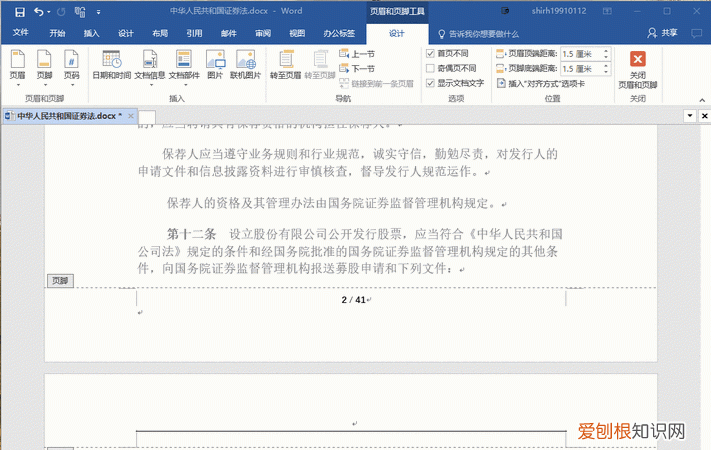Open the 页码 page number menu
This screenshot has width=711, height=450.
72,68
